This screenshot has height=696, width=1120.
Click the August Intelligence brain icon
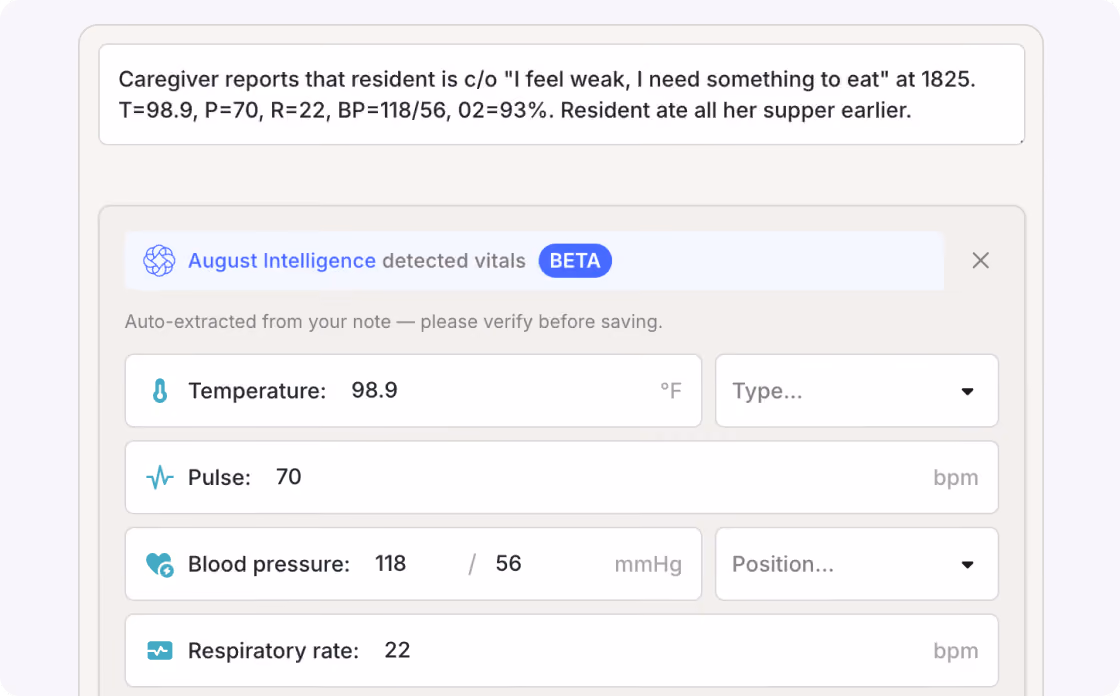tap(159, 261)
